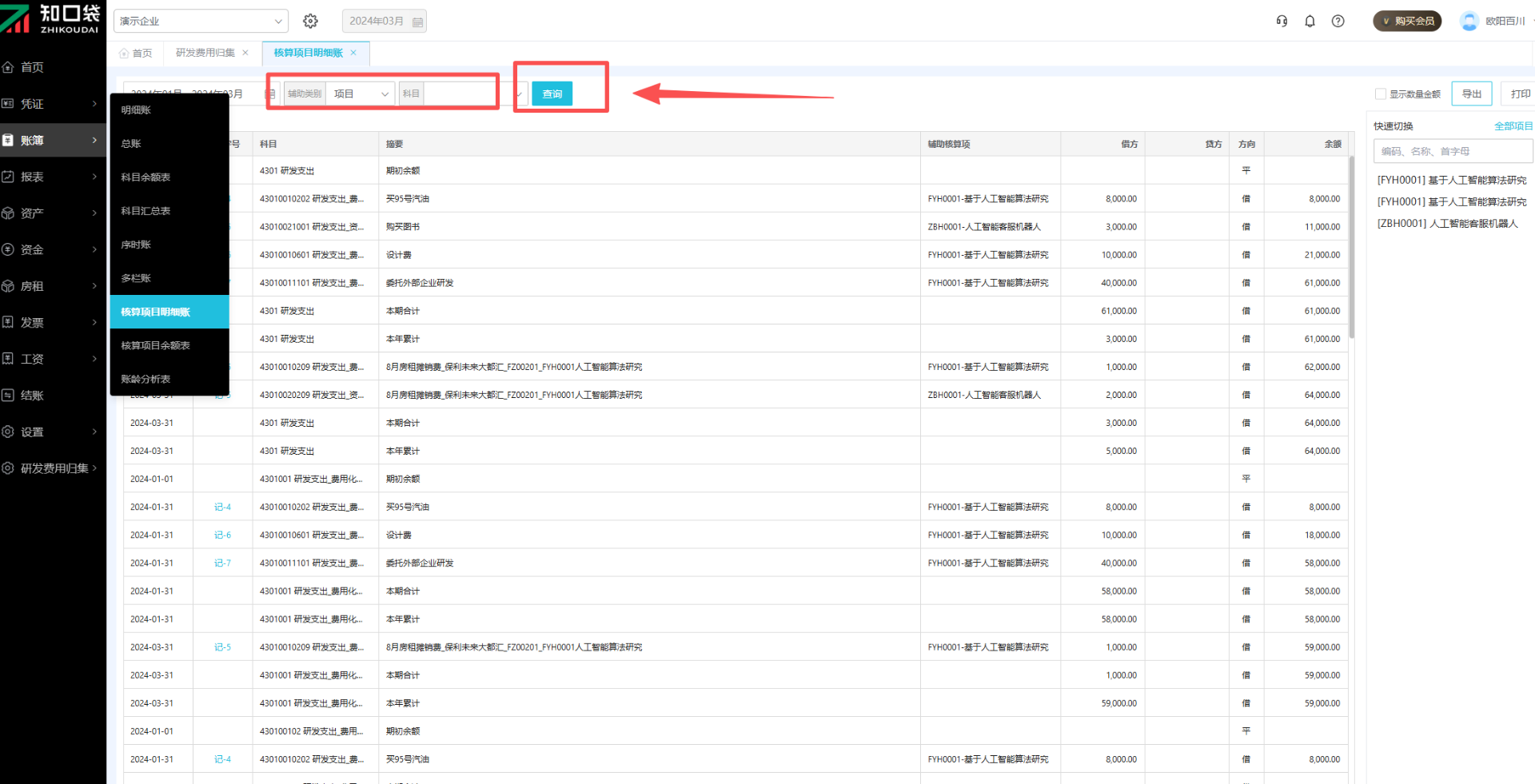
Task: Open voucher link 记-7
Action: coord(222,563)
